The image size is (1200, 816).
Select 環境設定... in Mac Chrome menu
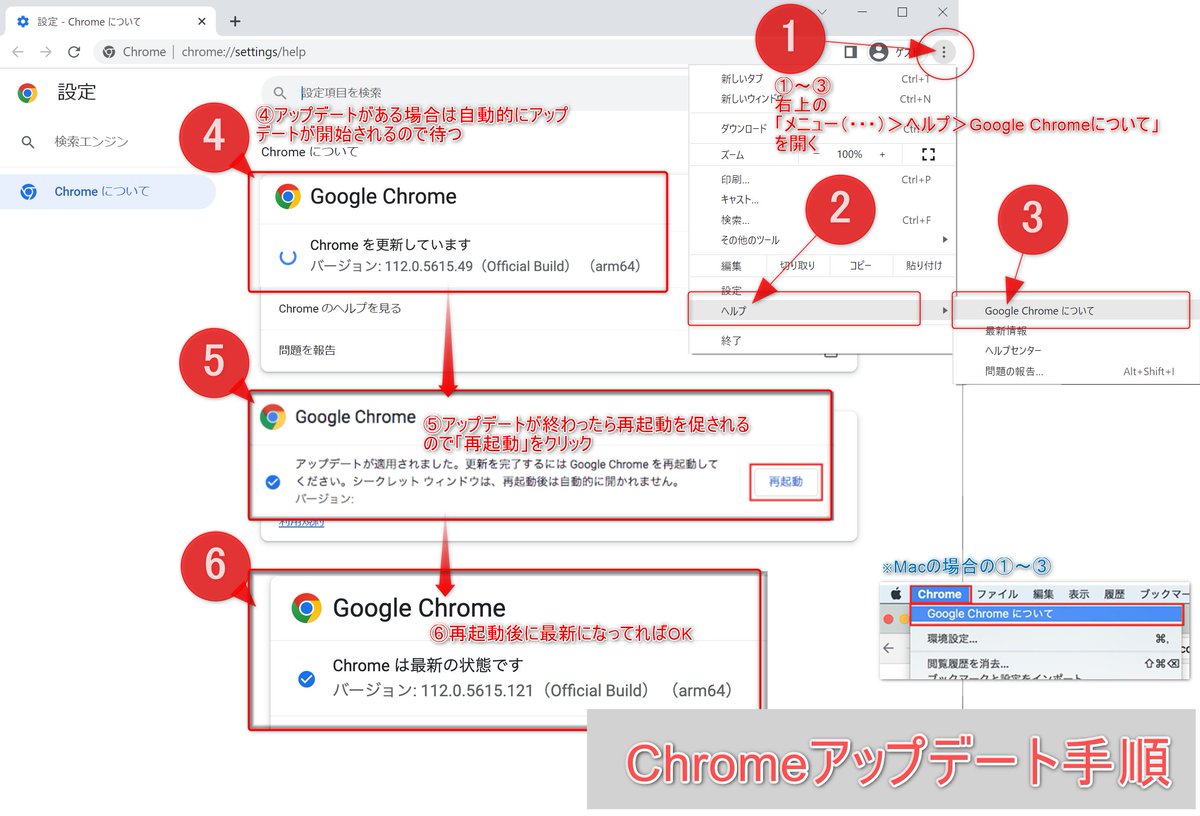[1047, 639]
